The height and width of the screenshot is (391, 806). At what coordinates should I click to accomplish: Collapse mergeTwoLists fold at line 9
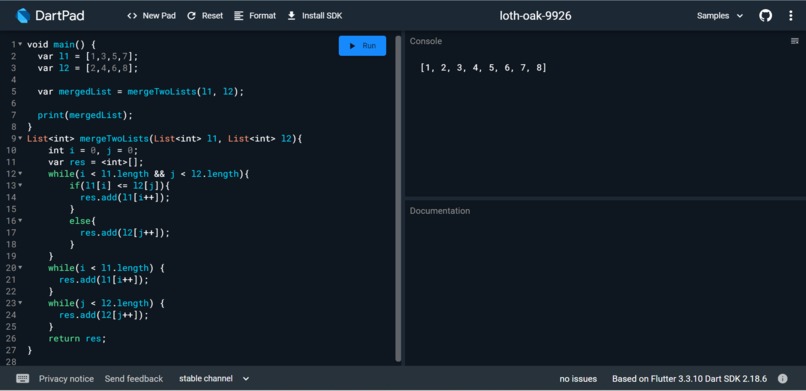click(x=20, y=139)
